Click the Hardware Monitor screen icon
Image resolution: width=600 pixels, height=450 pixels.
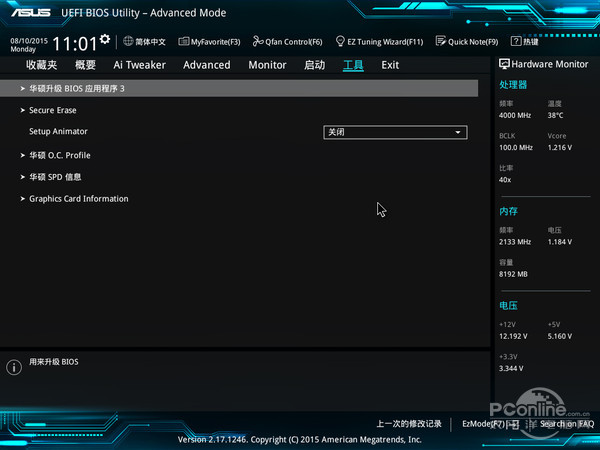click(504, 64)
